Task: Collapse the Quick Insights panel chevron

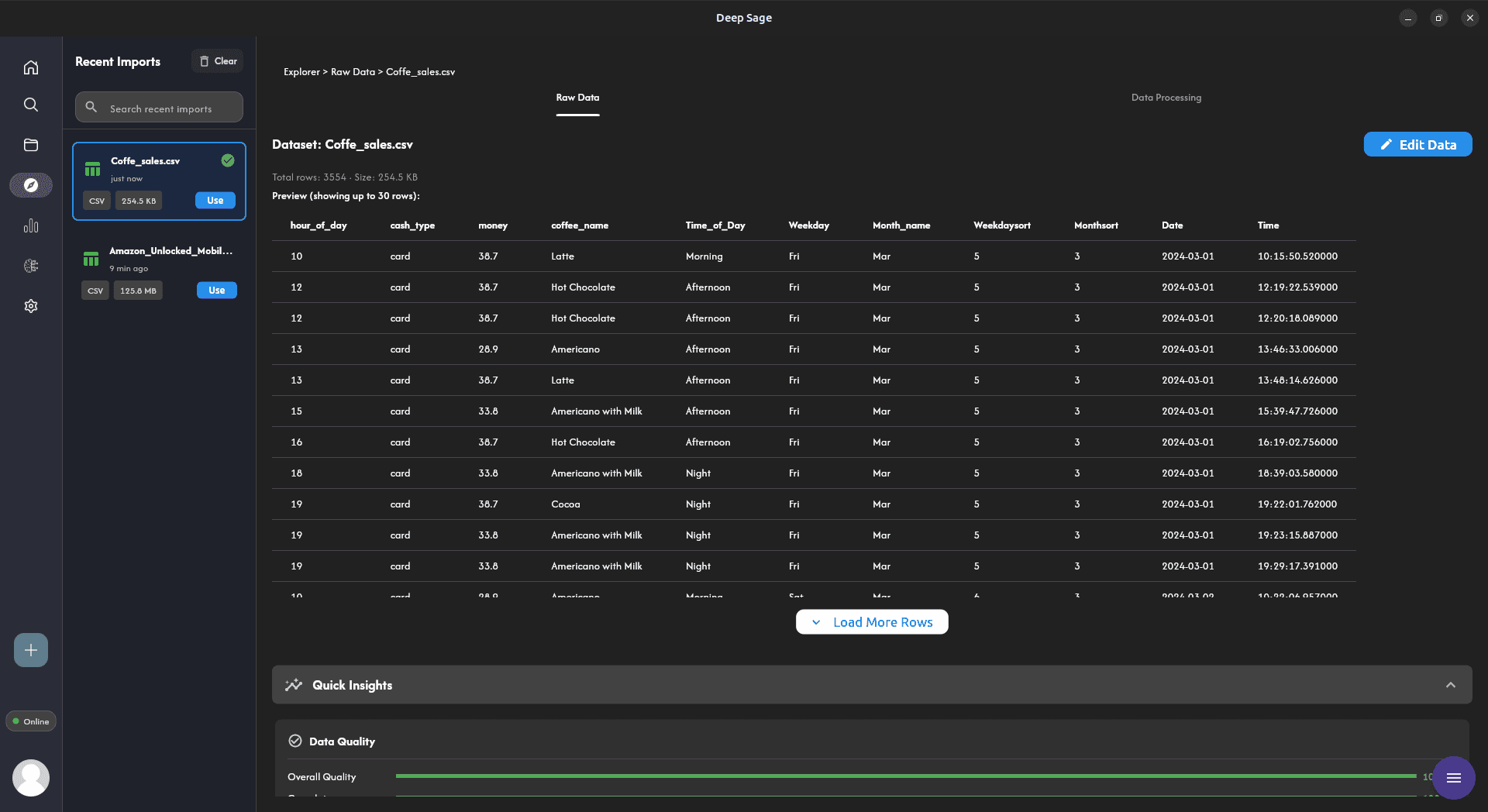Action: click(x=1450, y=685)
